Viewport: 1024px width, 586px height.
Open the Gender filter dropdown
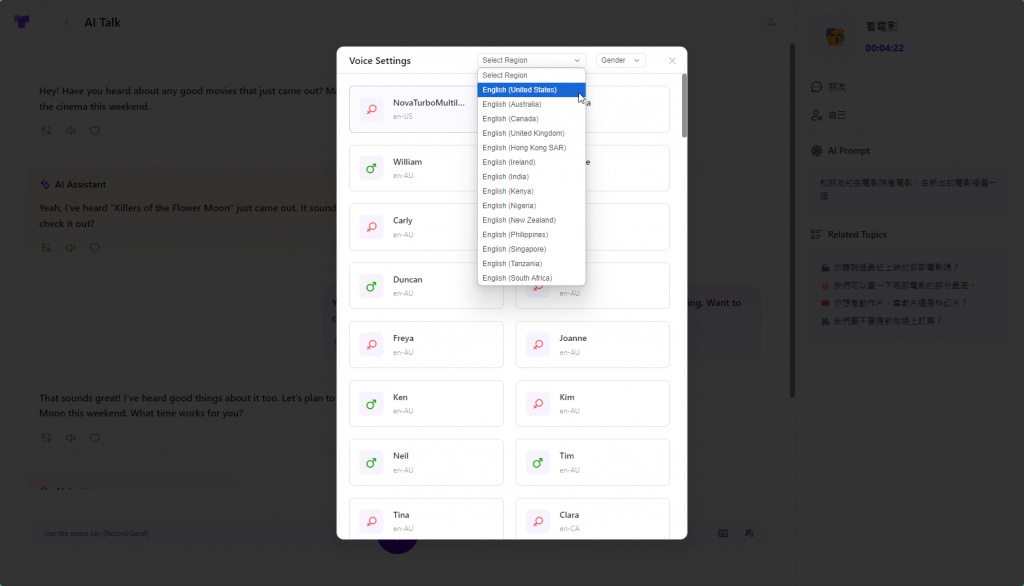620,60
